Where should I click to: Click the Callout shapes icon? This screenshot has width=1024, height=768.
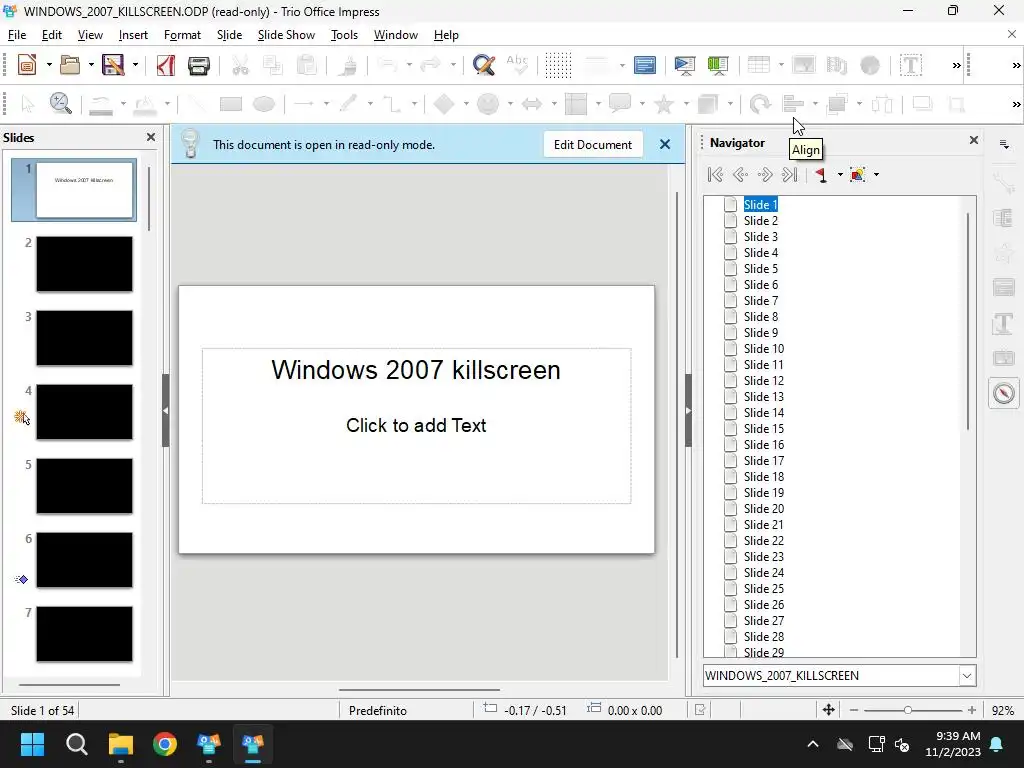click(620, 103)
